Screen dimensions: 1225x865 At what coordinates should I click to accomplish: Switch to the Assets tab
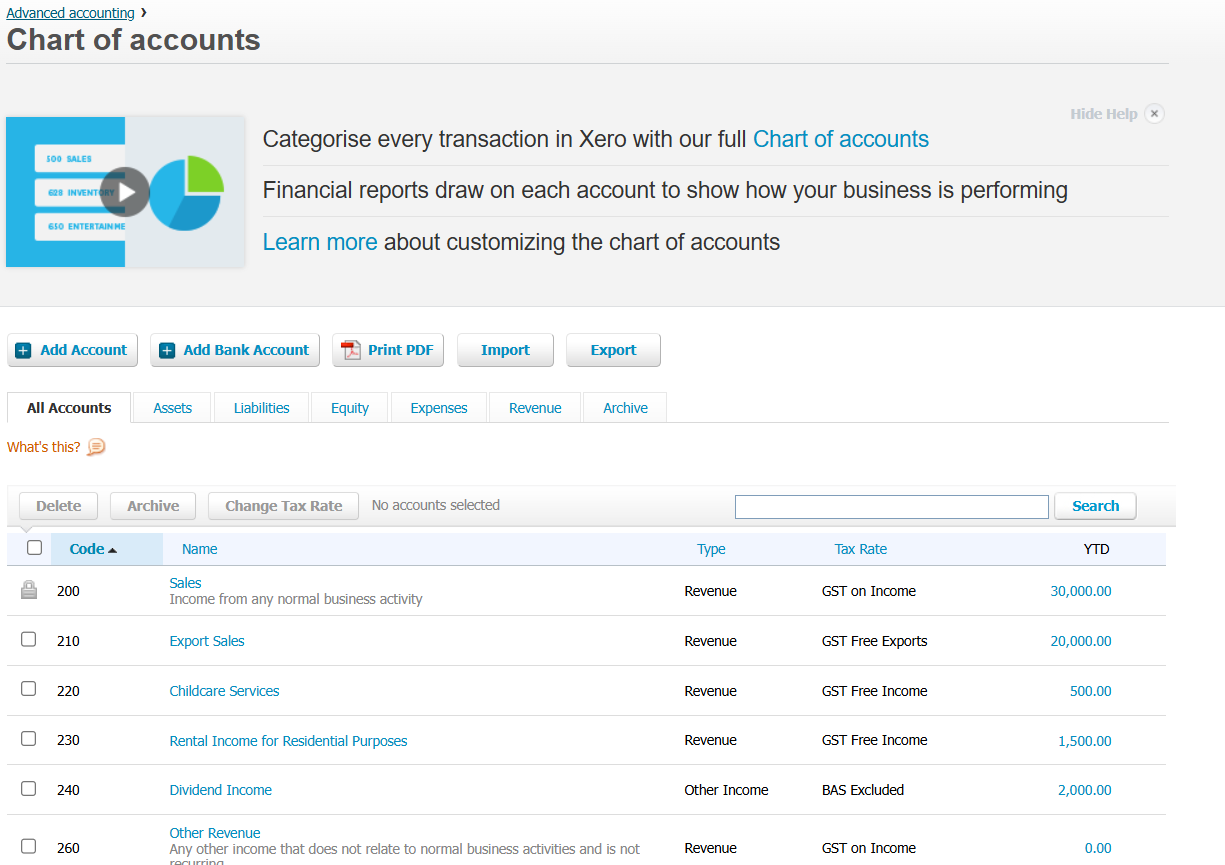coord(172,408)
